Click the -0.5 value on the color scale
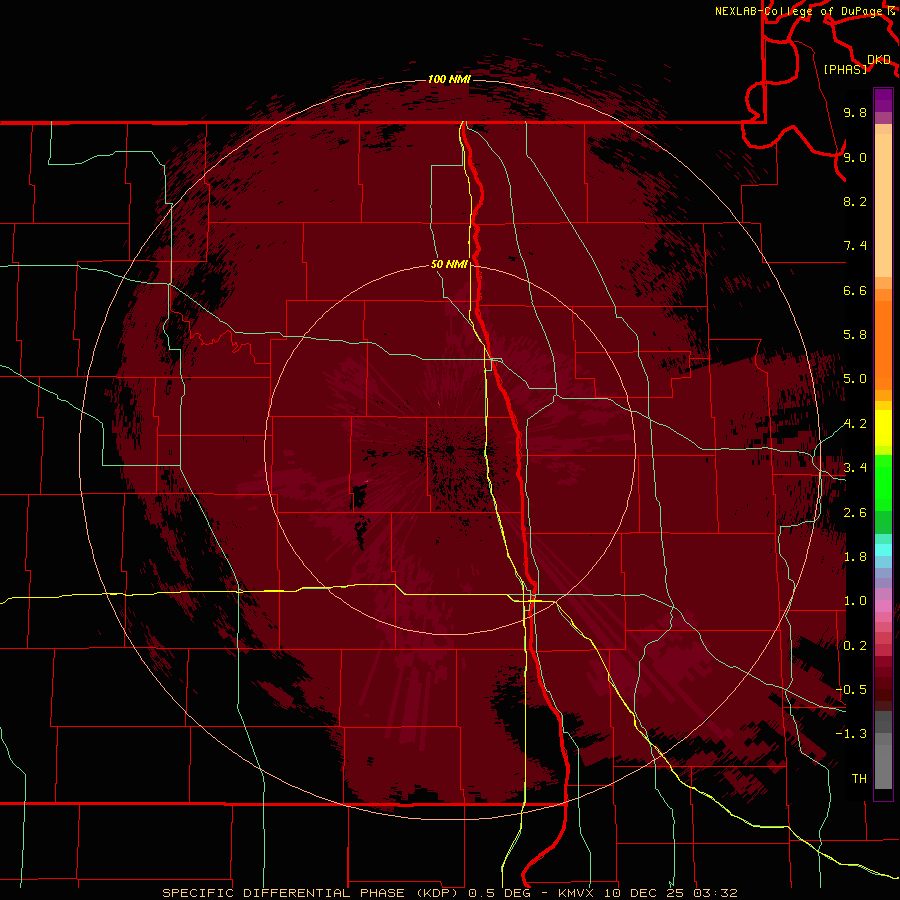 click(x=851, y=690)
